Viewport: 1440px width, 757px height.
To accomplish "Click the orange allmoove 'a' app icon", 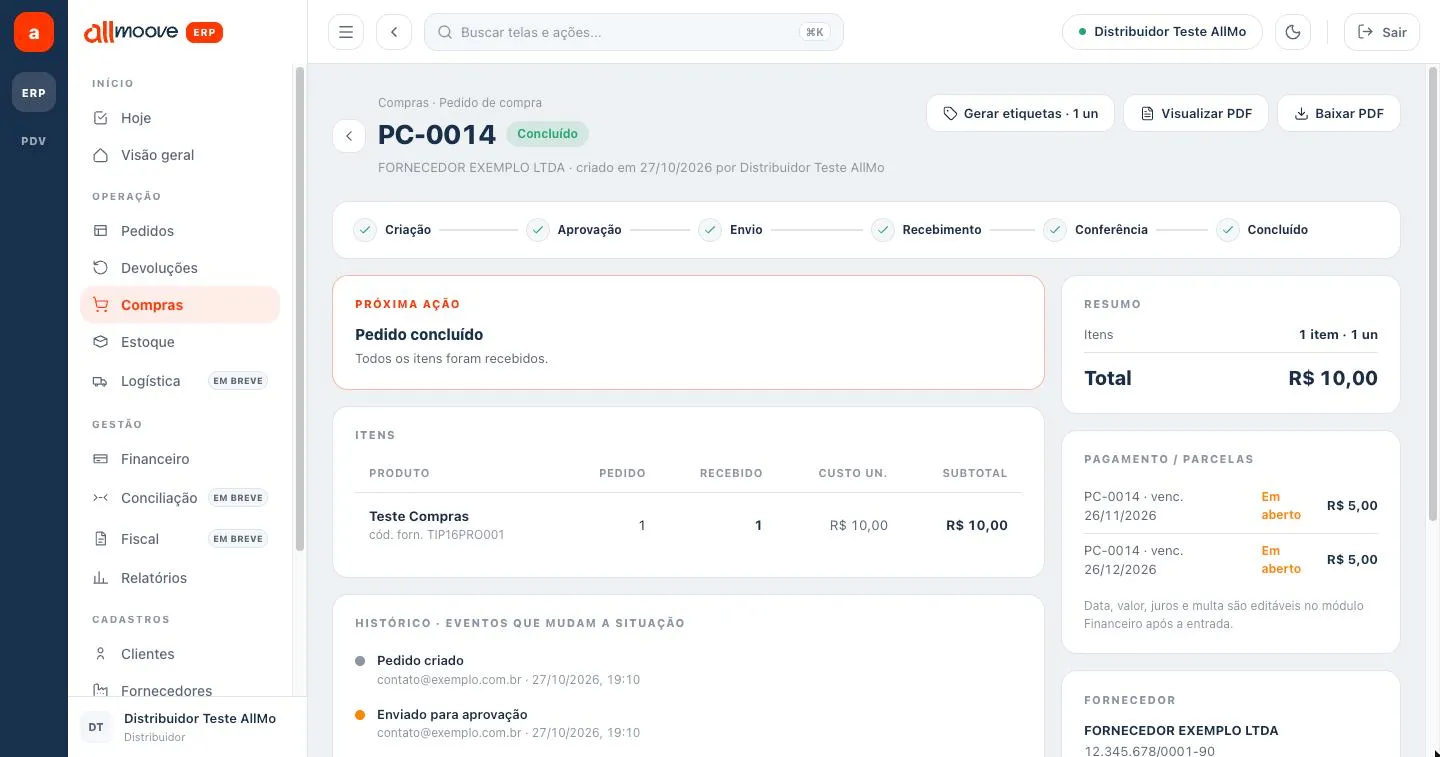I will [34, 32].
